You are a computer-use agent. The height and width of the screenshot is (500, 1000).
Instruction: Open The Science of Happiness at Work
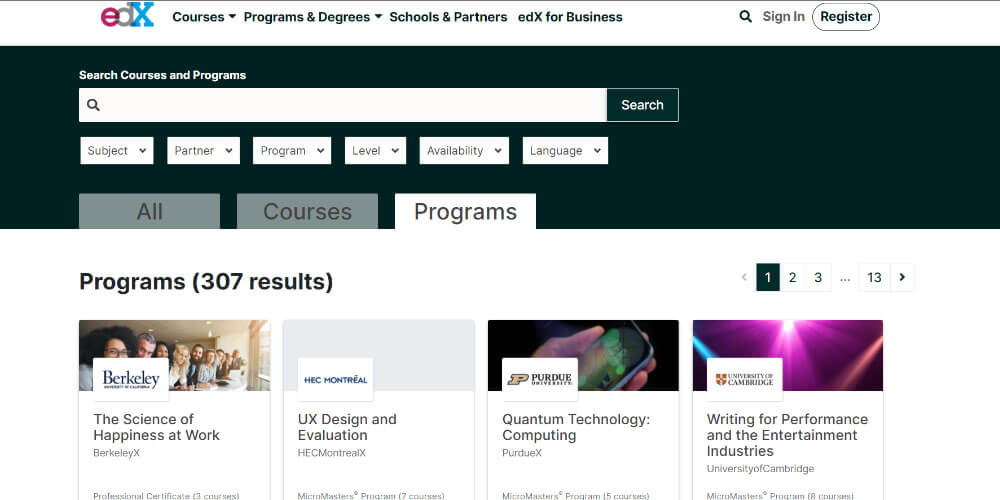click(156, 427)
